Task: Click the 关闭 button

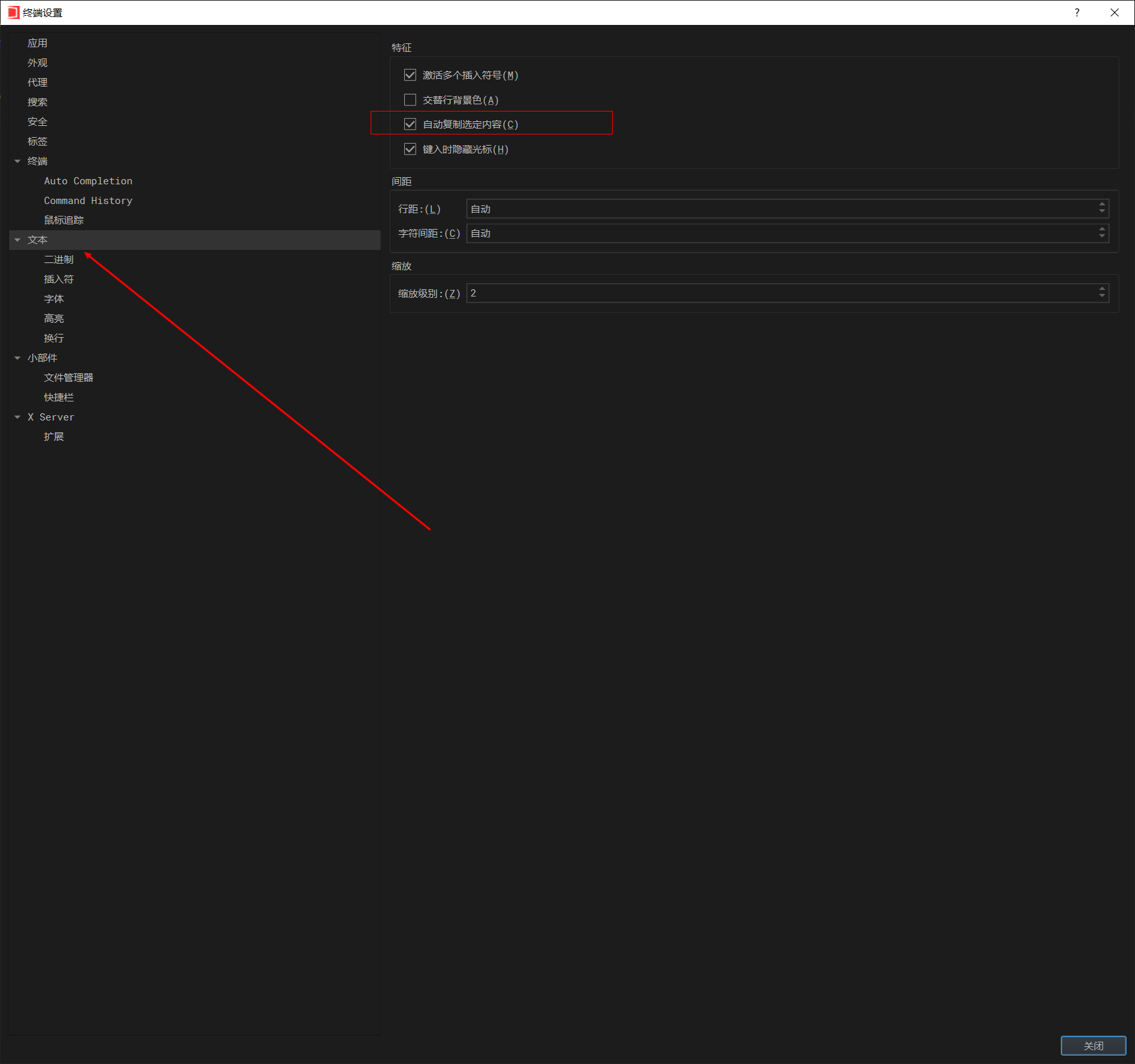Action: (x=1093, y=1046)
